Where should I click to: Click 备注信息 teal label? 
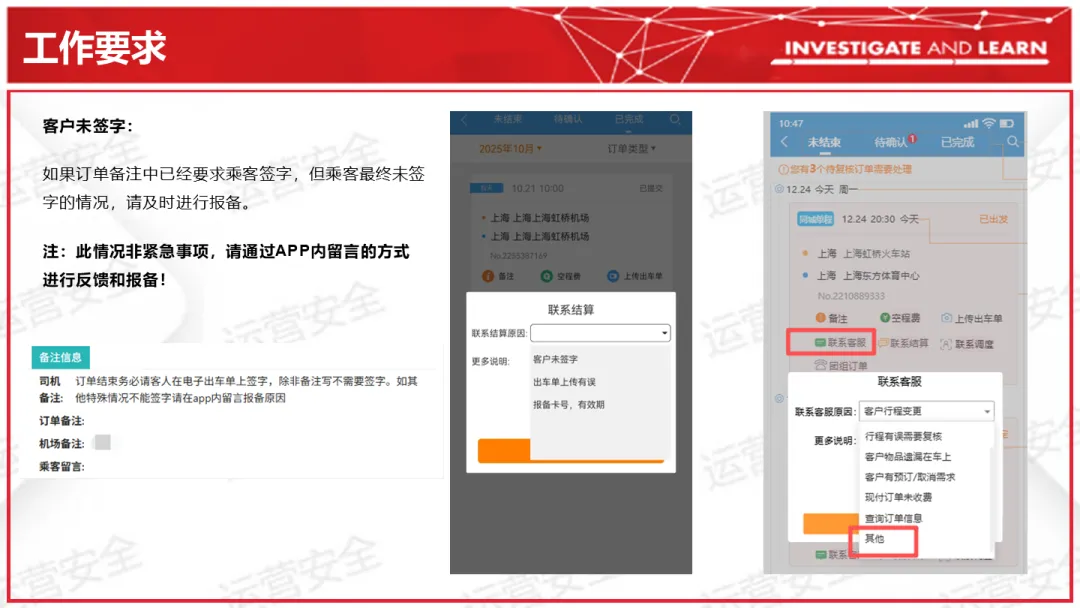tap(61, 357)
